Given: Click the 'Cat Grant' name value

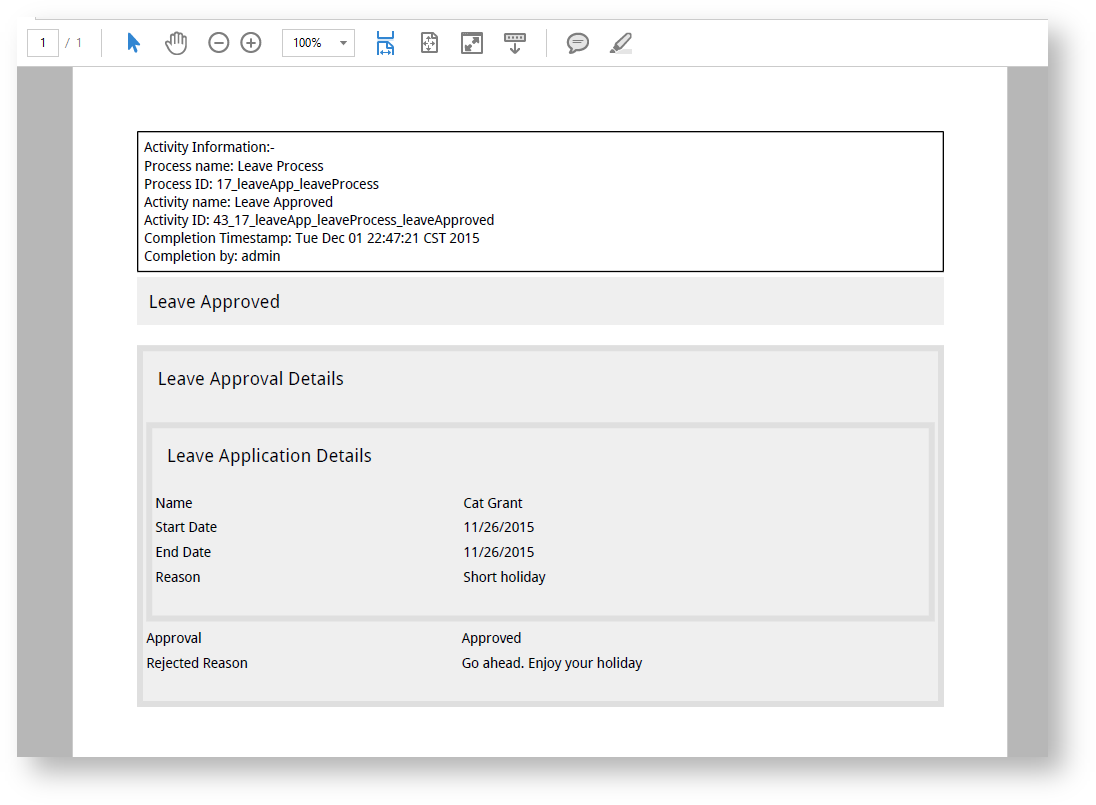Looking at the screenshot, I should click(493, 503).
